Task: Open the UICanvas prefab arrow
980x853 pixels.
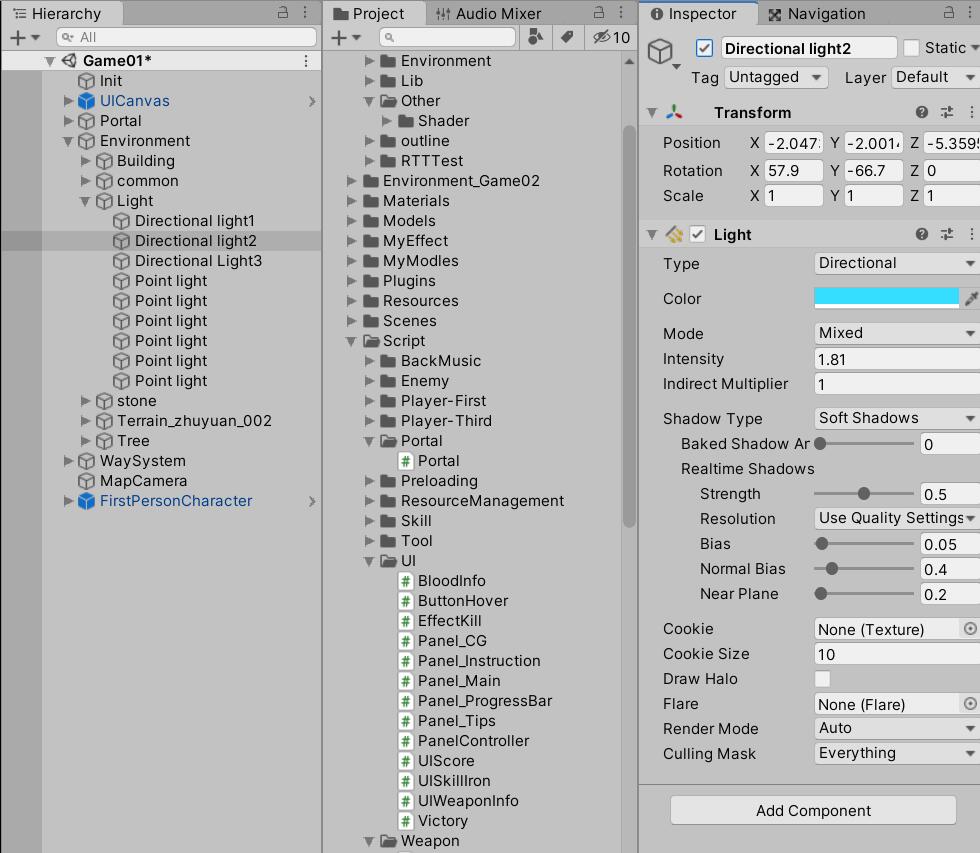Action: pos(312,101)
